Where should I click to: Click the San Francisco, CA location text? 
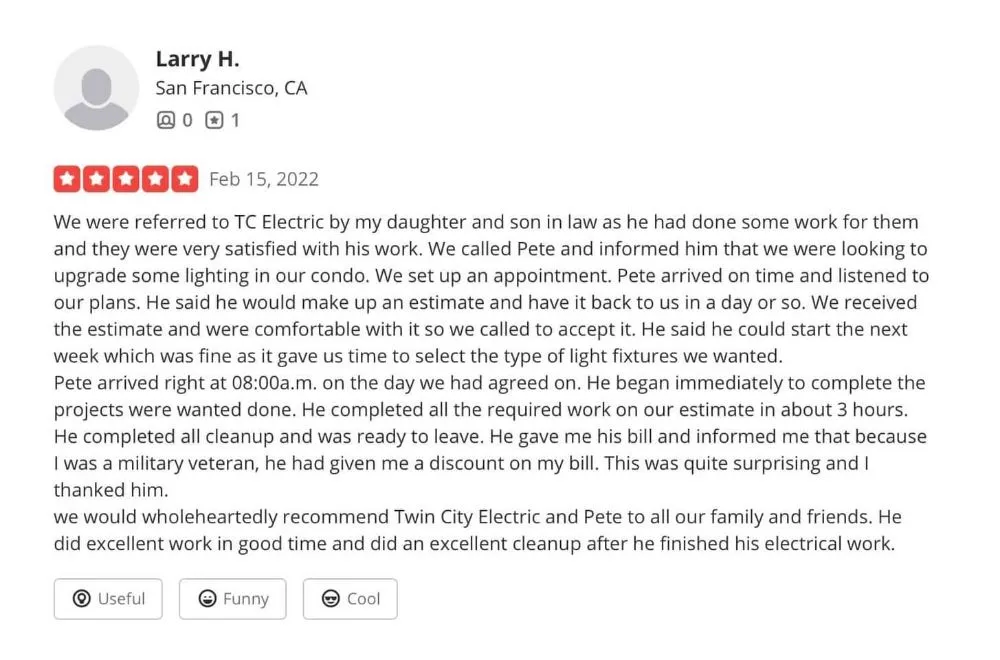click(x=231, y=88)
